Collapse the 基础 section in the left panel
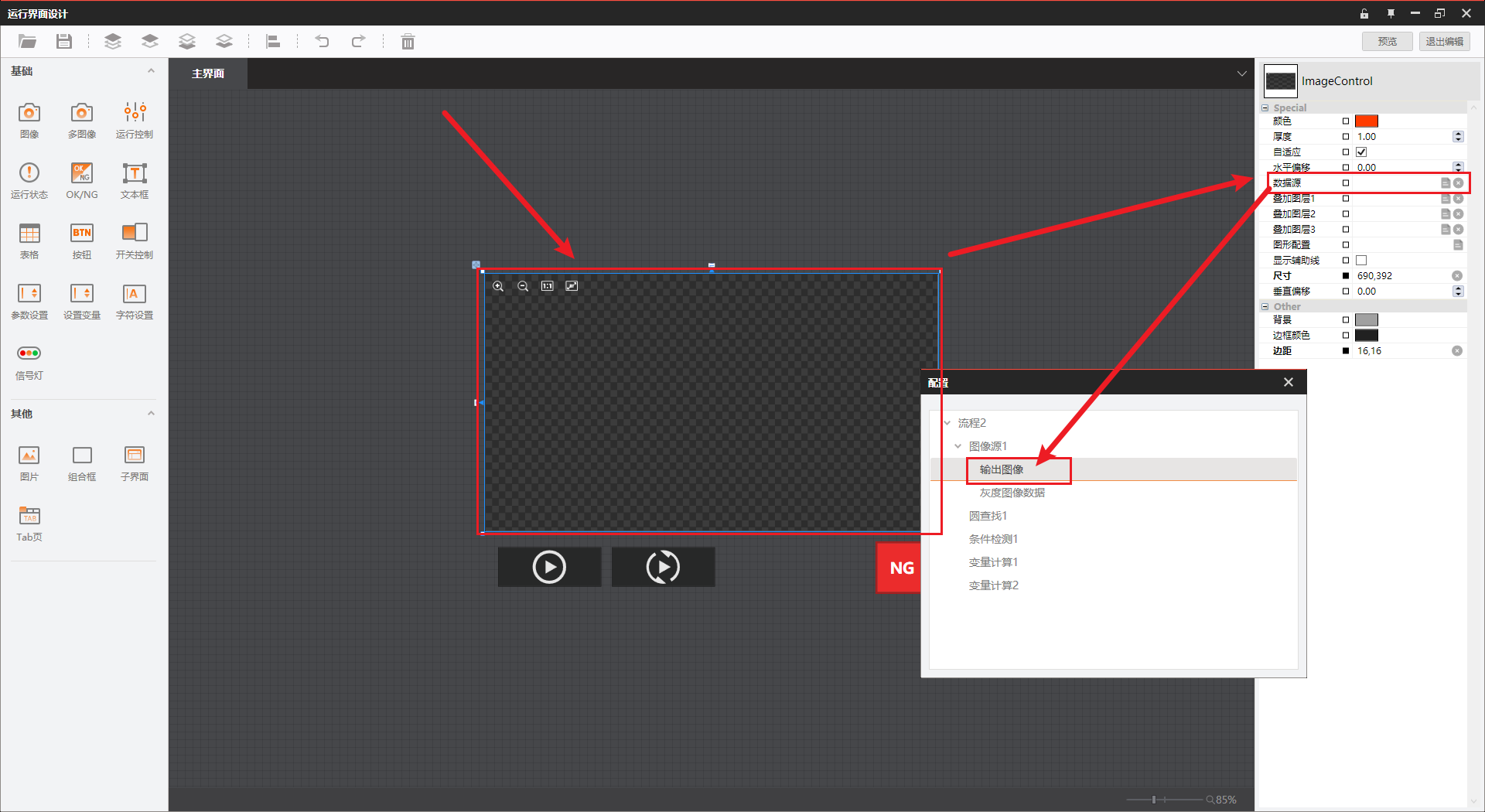The image size is (1485, 812). pos(151,71)
